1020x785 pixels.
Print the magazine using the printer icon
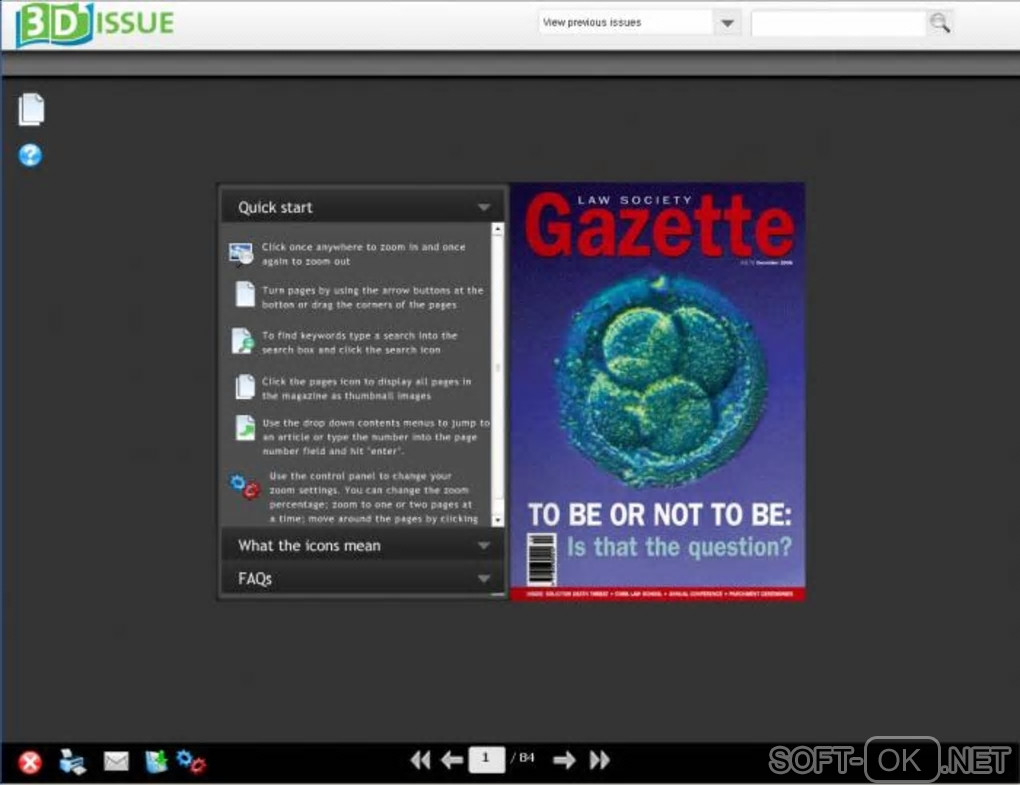(x=73, y=762)
